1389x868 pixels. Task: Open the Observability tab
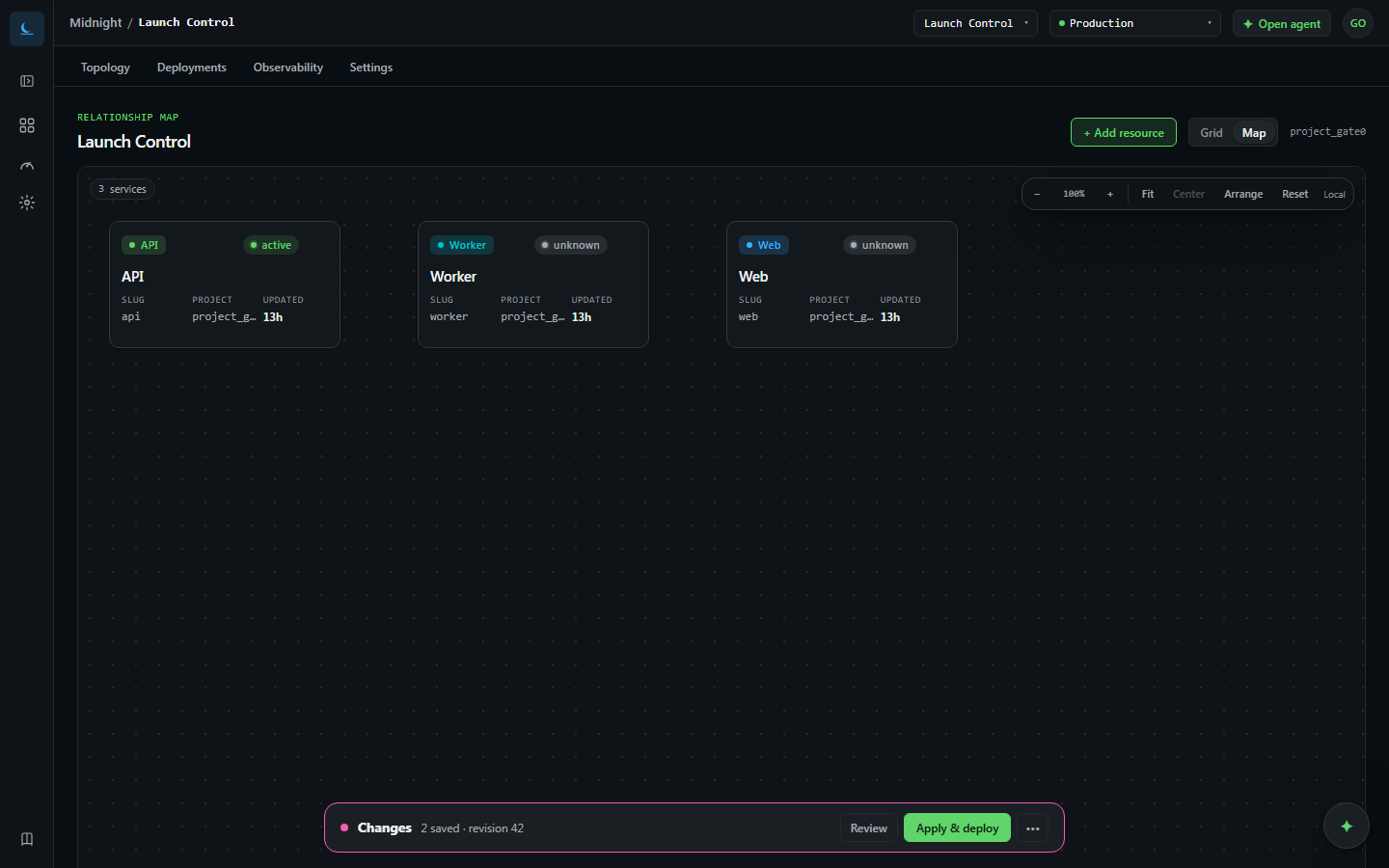click(x=288, y=68)
